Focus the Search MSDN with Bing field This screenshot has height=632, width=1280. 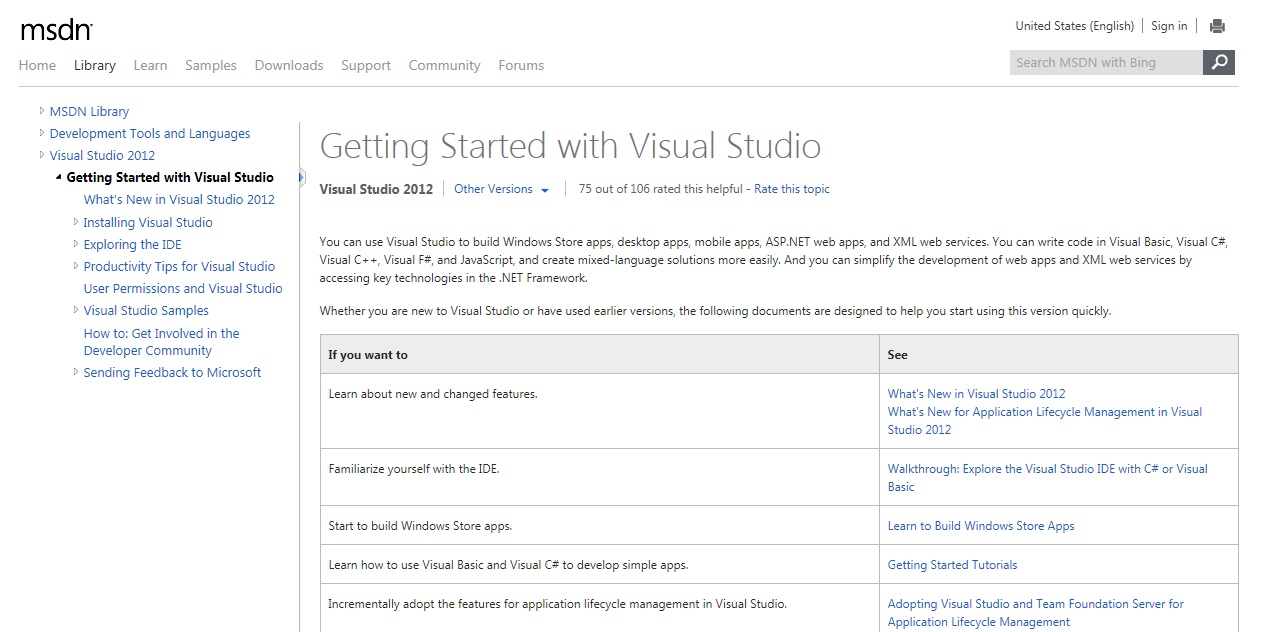coord(1105,62)
